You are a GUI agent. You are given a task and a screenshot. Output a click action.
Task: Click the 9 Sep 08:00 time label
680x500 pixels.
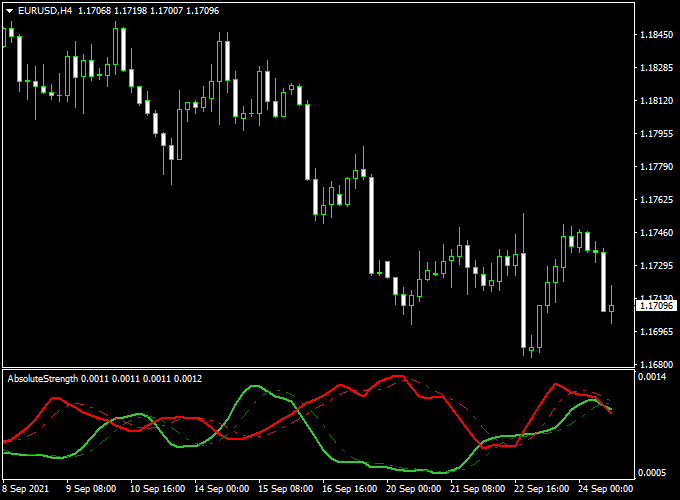click(91, 489)
